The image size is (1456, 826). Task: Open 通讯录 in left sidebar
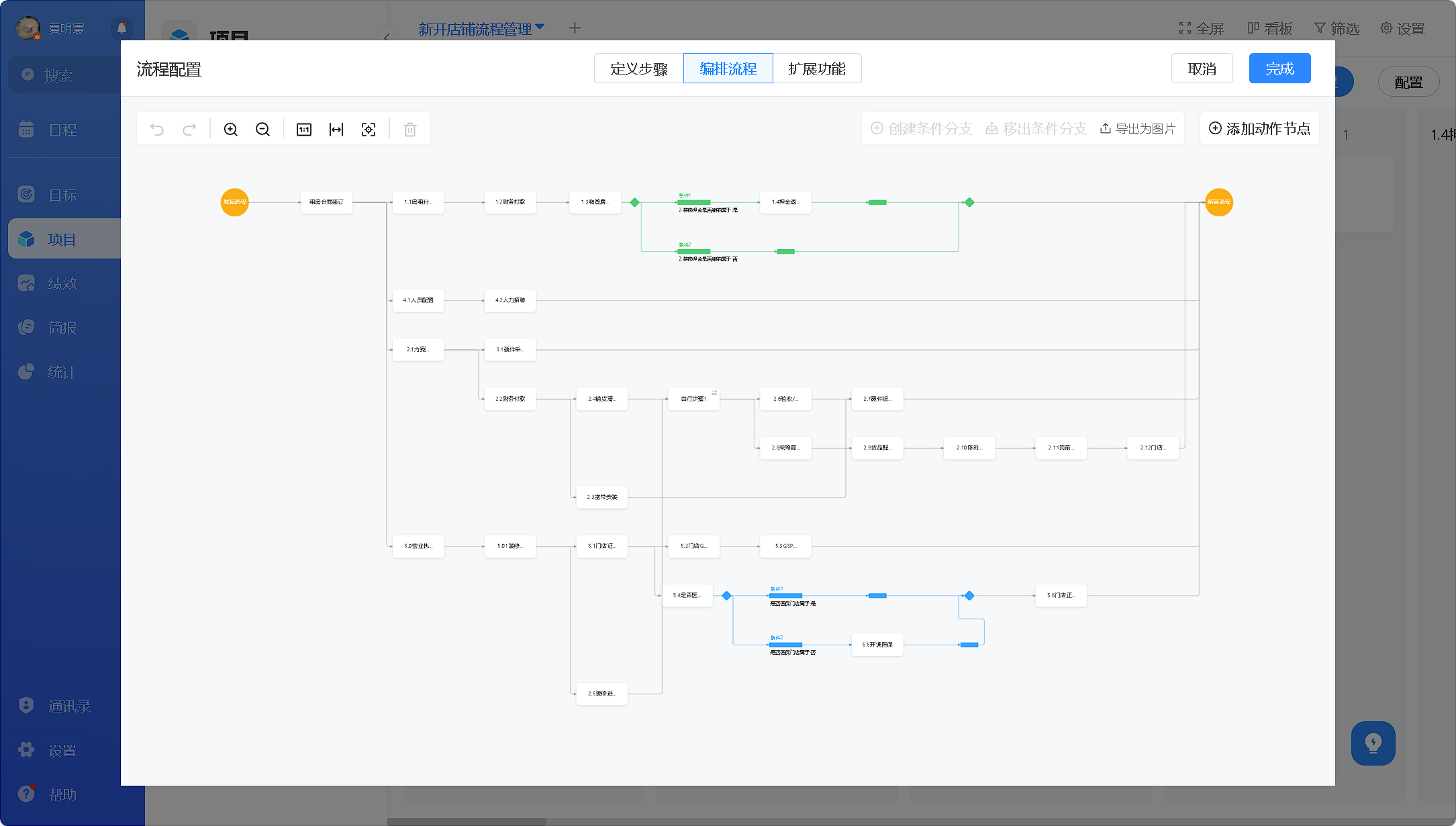pos(63,706)
